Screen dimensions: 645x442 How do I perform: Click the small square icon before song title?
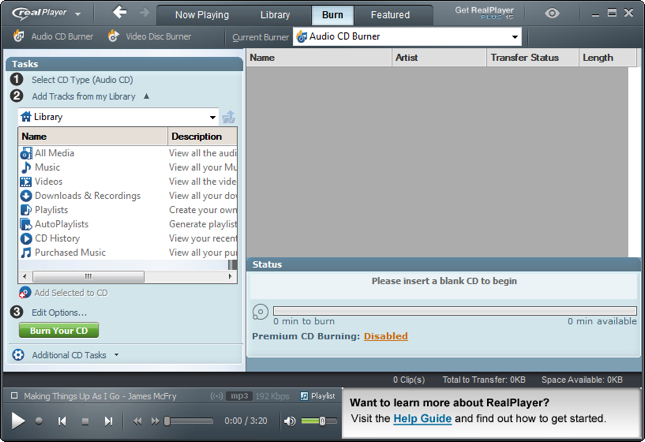pyautogui.click(x=14, y=396)
